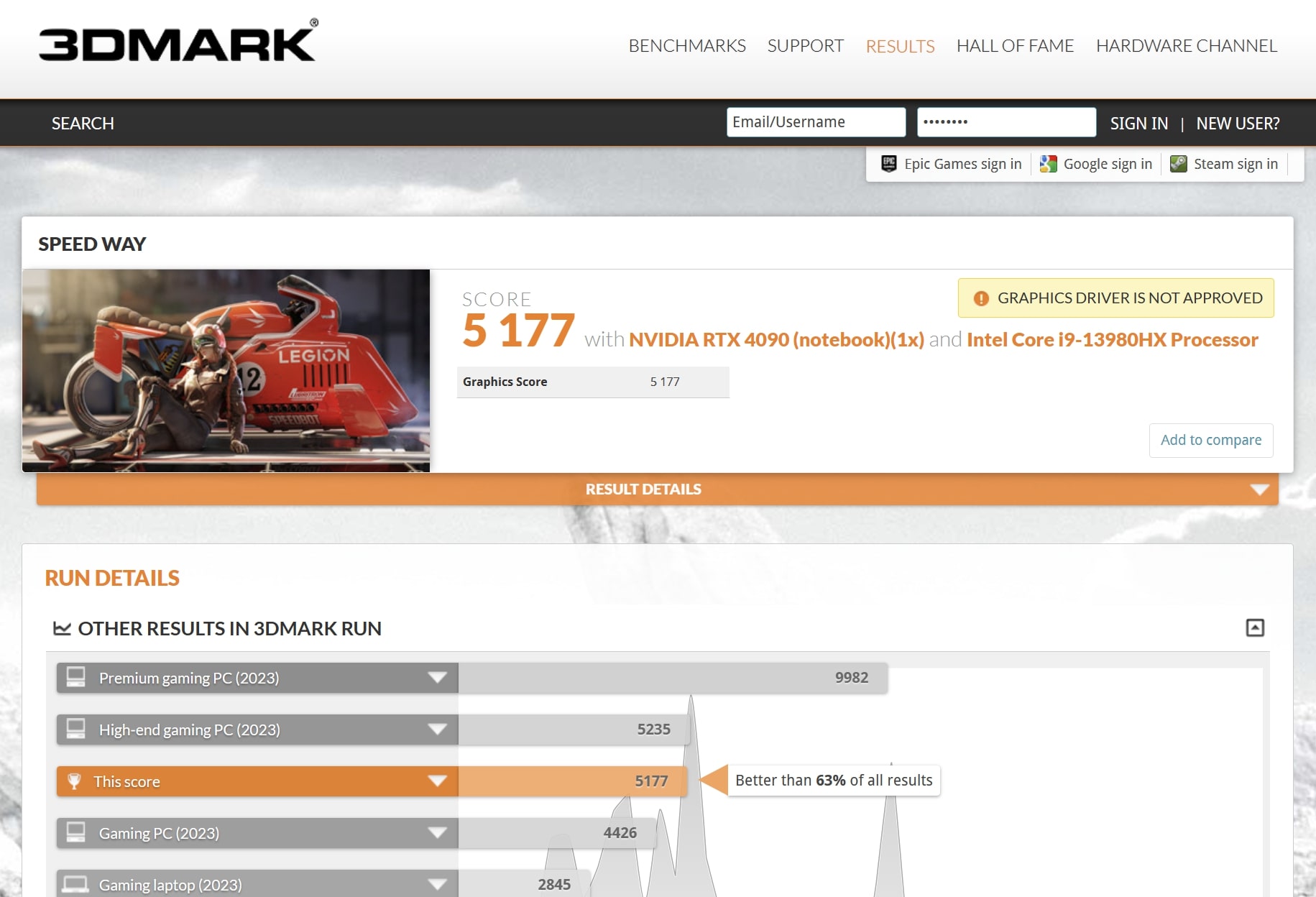Image resolution: width=1316 pixels, height=897 pixels.
Task: Click the Steam sign-in icon
Action: click(x=1179, y=164)
